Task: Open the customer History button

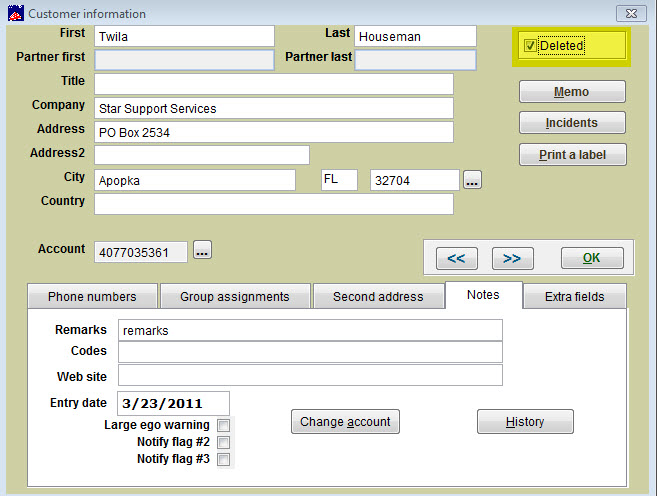Action: 525,421
